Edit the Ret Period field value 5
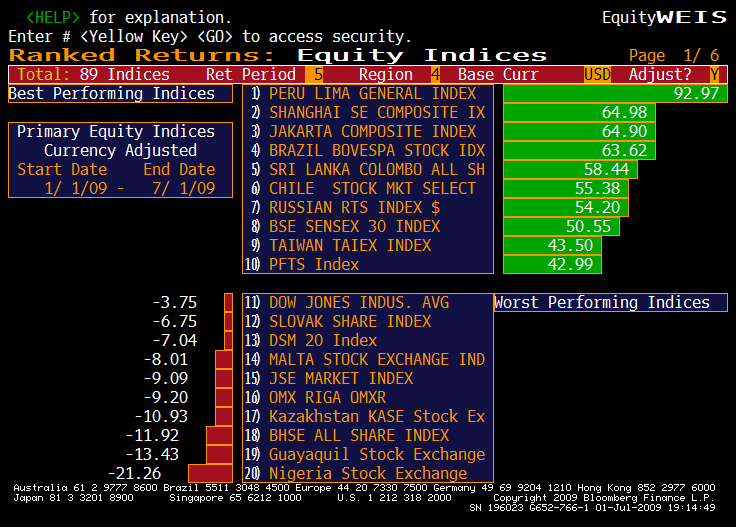The height and width of the screenshot is (527, 736). [x=314, y=75]
